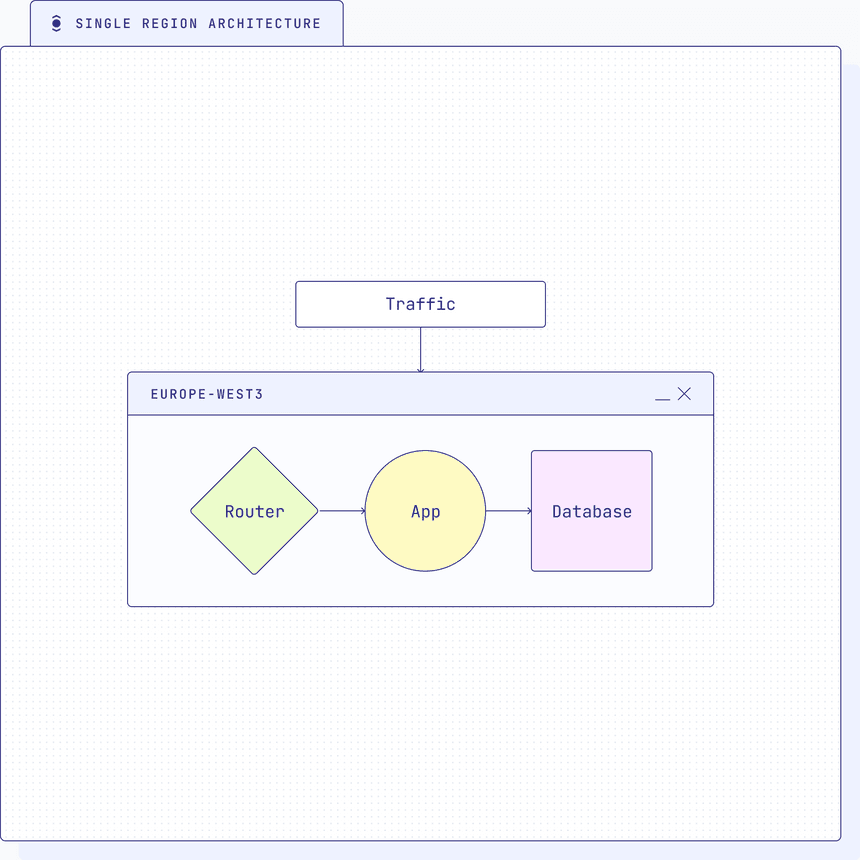This screenshot has height=860, width=860.
Task: Click the arrowhead touching the Database node
Action: click(x=529, y=511)
